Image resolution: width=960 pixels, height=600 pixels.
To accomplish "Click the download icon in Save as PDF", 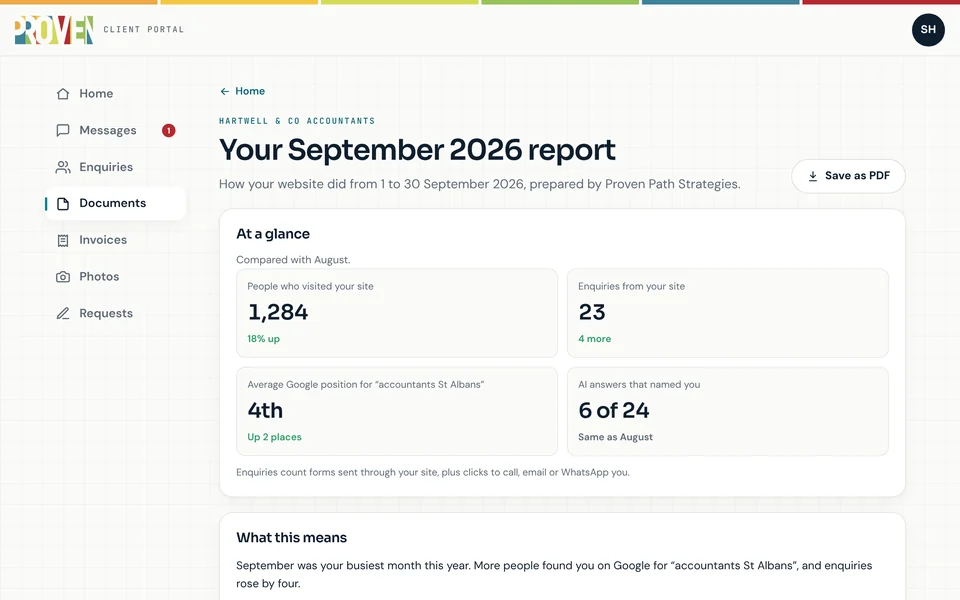I will point(812,176).
